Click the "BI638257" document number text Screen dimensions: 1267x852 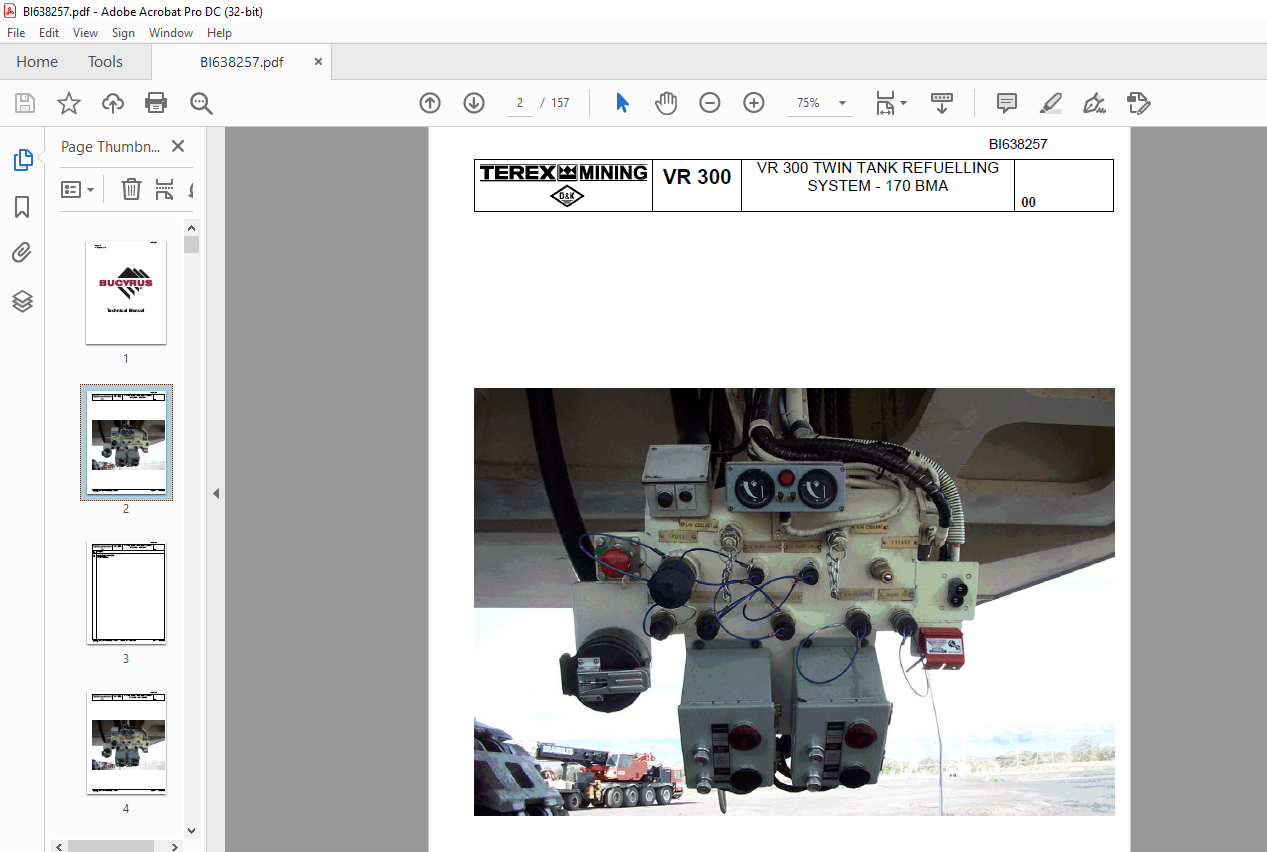[x=1018, y=144]
